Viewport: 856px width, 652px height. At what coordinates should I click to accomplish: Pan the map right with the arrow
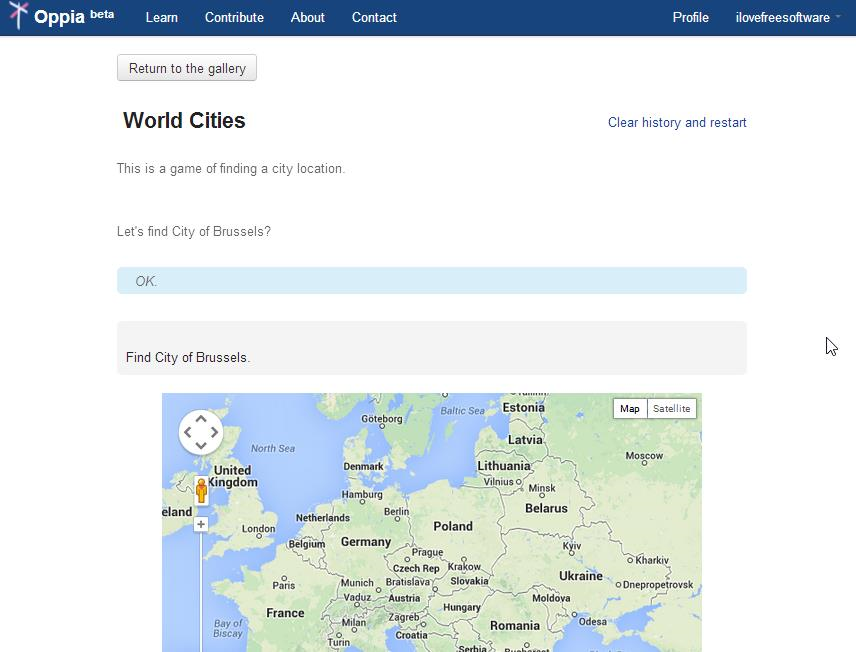[214, 432]
